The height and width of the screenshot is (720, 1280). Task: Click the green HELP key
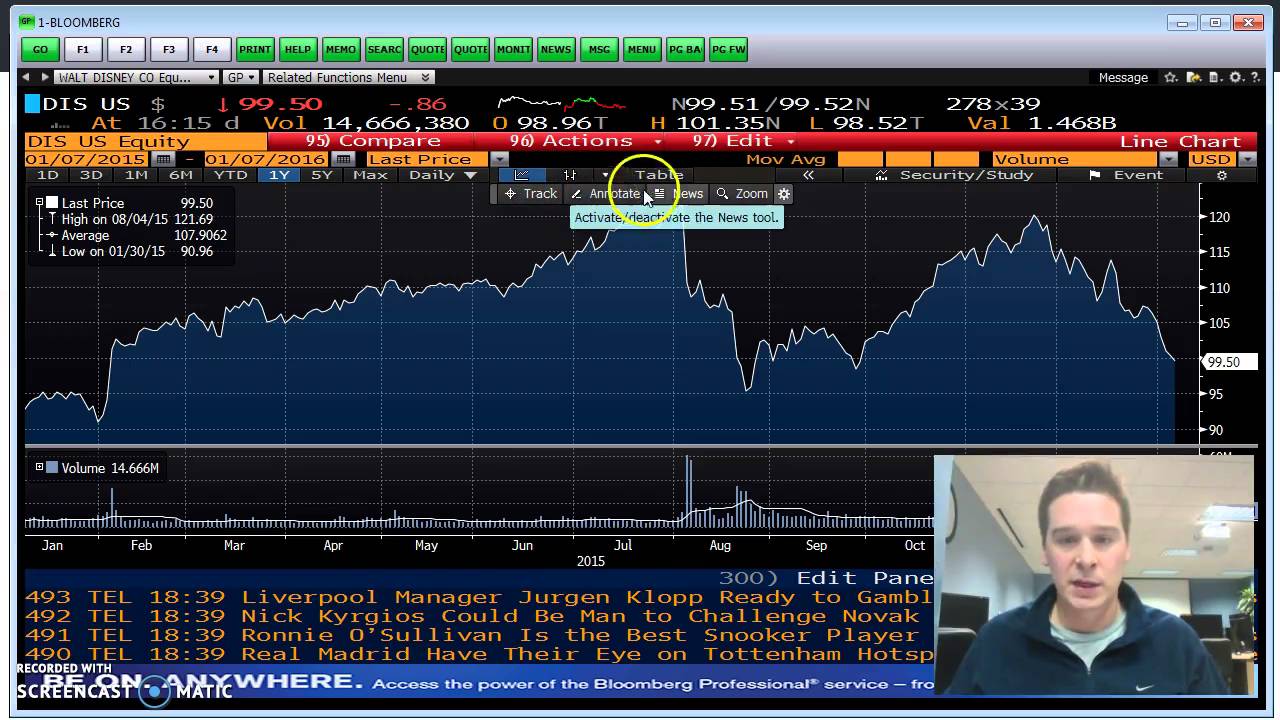click(298, 49)
